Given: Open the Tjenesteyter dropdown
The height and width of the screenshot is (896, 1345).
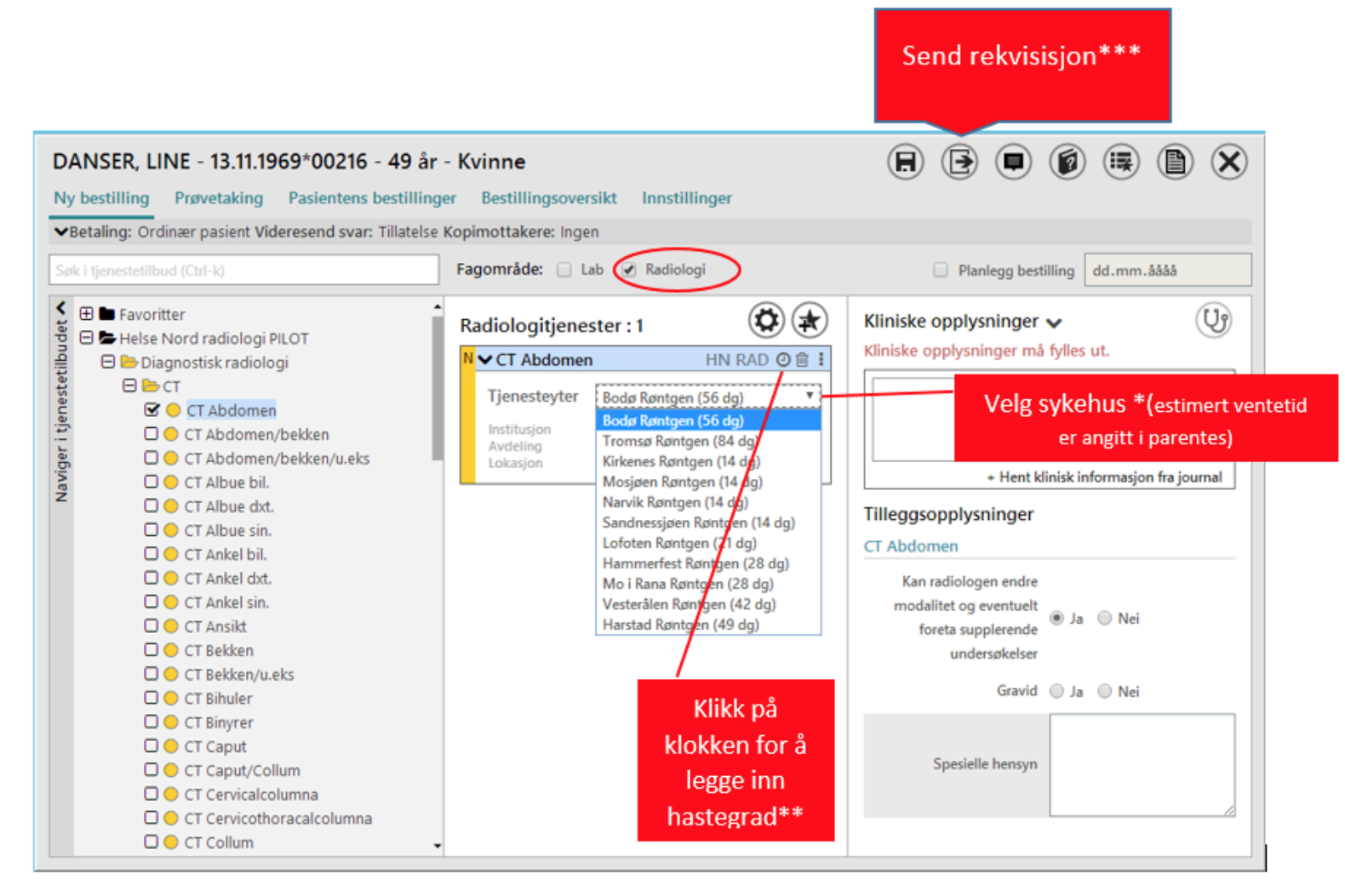Looking at the screenshot, I should 708,397.
